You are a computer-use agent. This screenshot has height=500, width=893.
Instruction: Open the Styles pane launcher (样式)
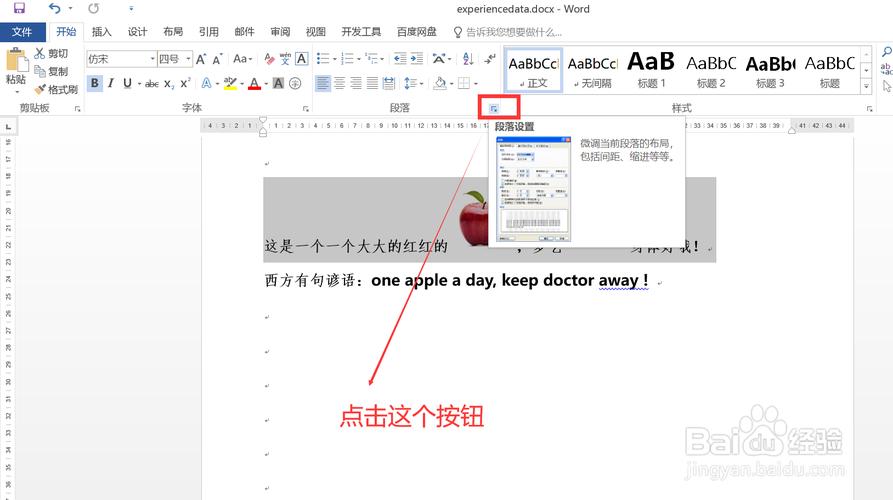click(x=870, y=108)
